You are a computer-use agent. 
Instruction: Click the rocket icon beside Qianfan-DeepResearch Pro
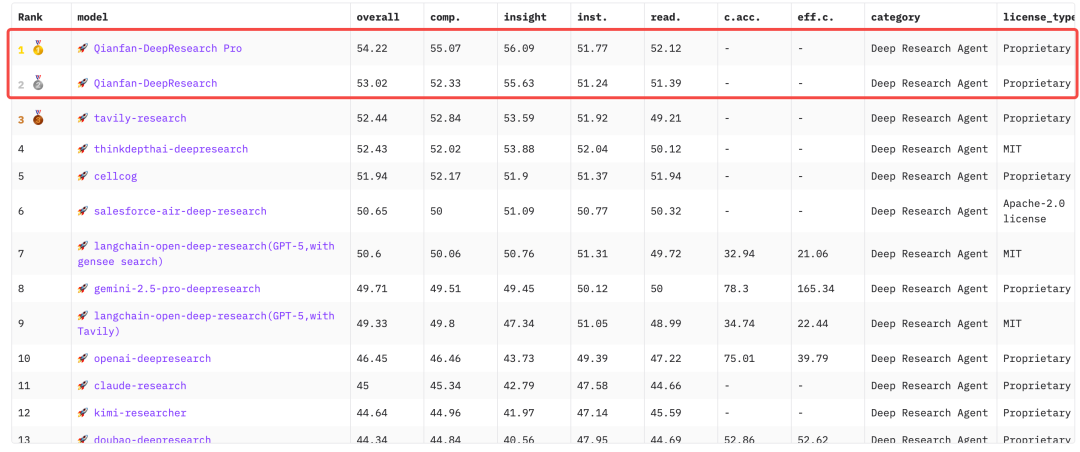coord(83,48)
